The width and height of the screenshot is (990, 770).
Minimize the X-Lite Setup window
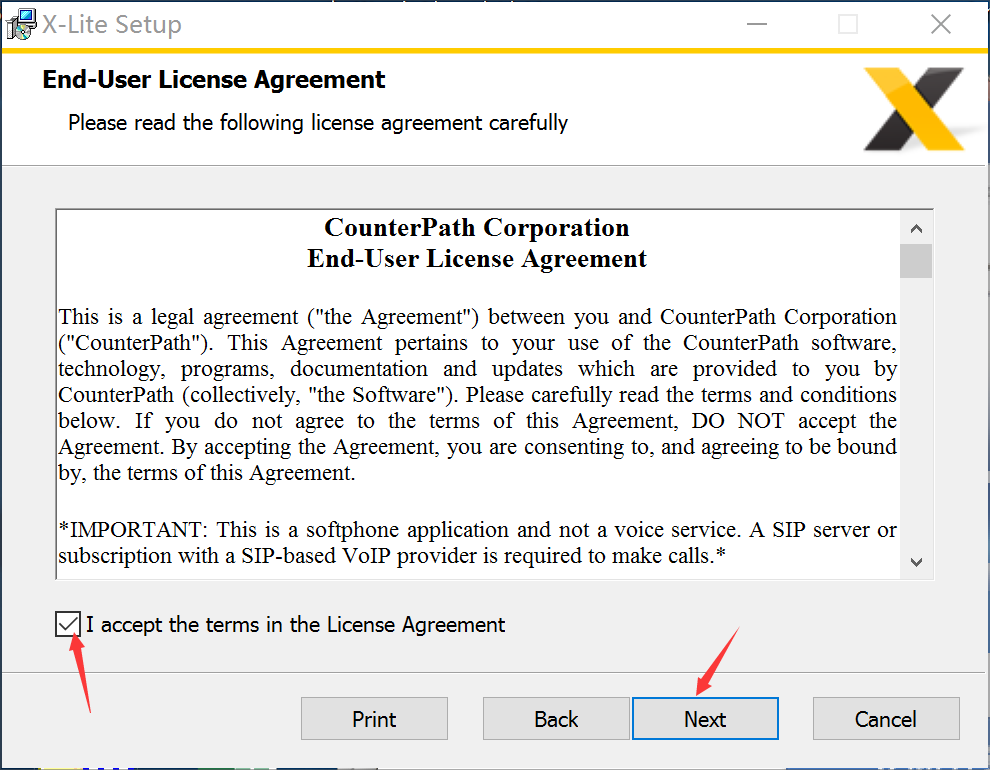tap(756, 25)
